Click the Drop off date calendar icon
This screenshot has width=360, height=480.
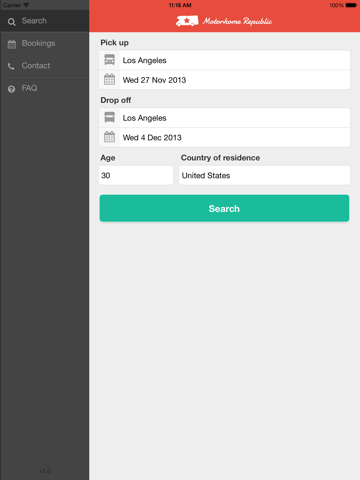click(x=109, y=137)
